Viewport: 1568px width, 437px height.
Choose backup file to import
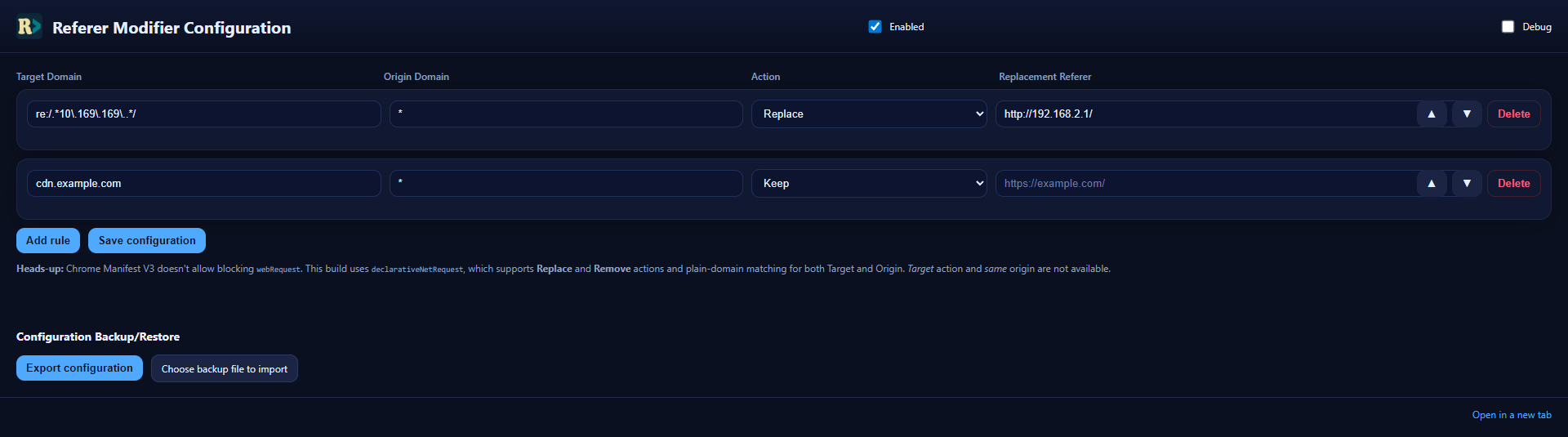(x=225, y=369)
